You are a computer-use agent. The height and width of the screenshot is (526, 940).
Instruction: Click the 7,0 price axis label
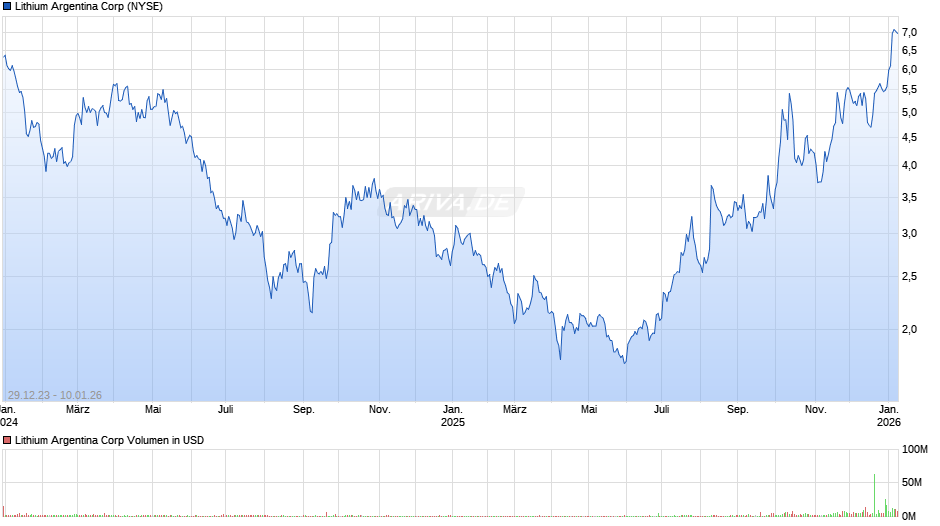pos(909,32)
